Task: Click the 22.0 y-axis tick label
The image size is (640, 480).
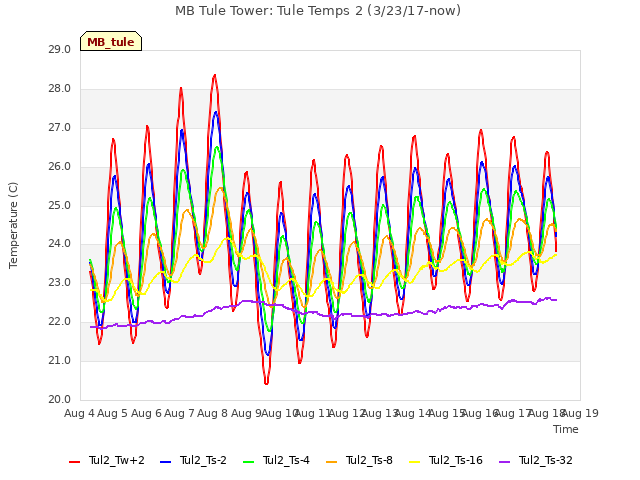Action: tap(59, 322)
